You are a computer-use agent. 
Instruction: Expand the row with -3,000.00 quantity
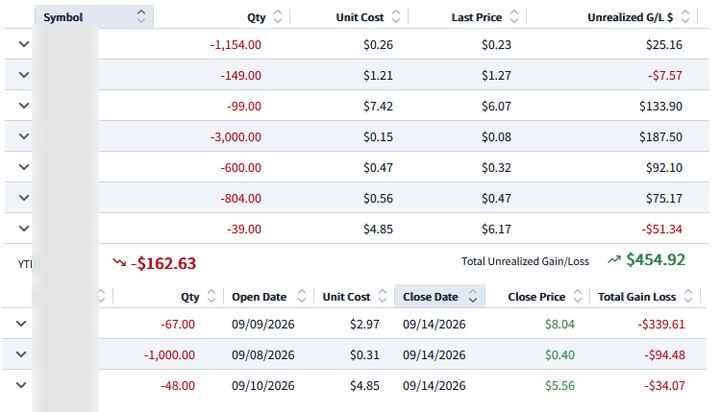point(24,136)
